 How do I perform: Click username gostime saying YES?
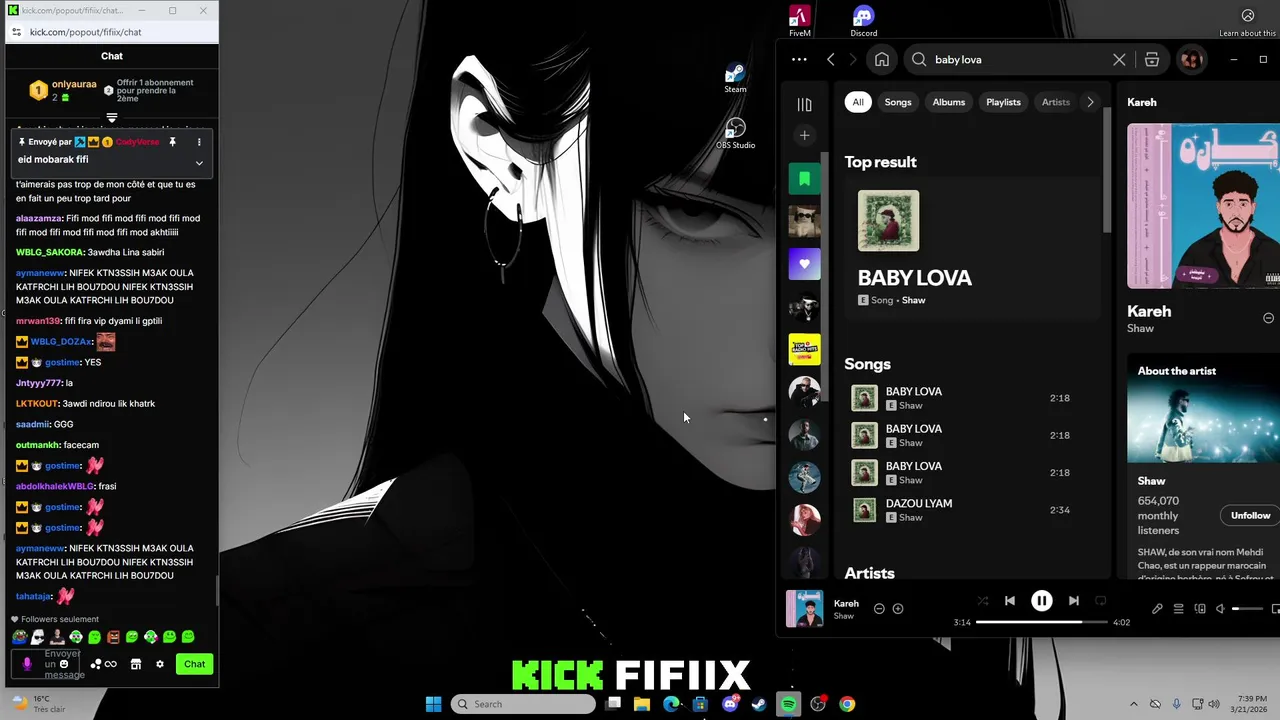(x=63, y=362)
